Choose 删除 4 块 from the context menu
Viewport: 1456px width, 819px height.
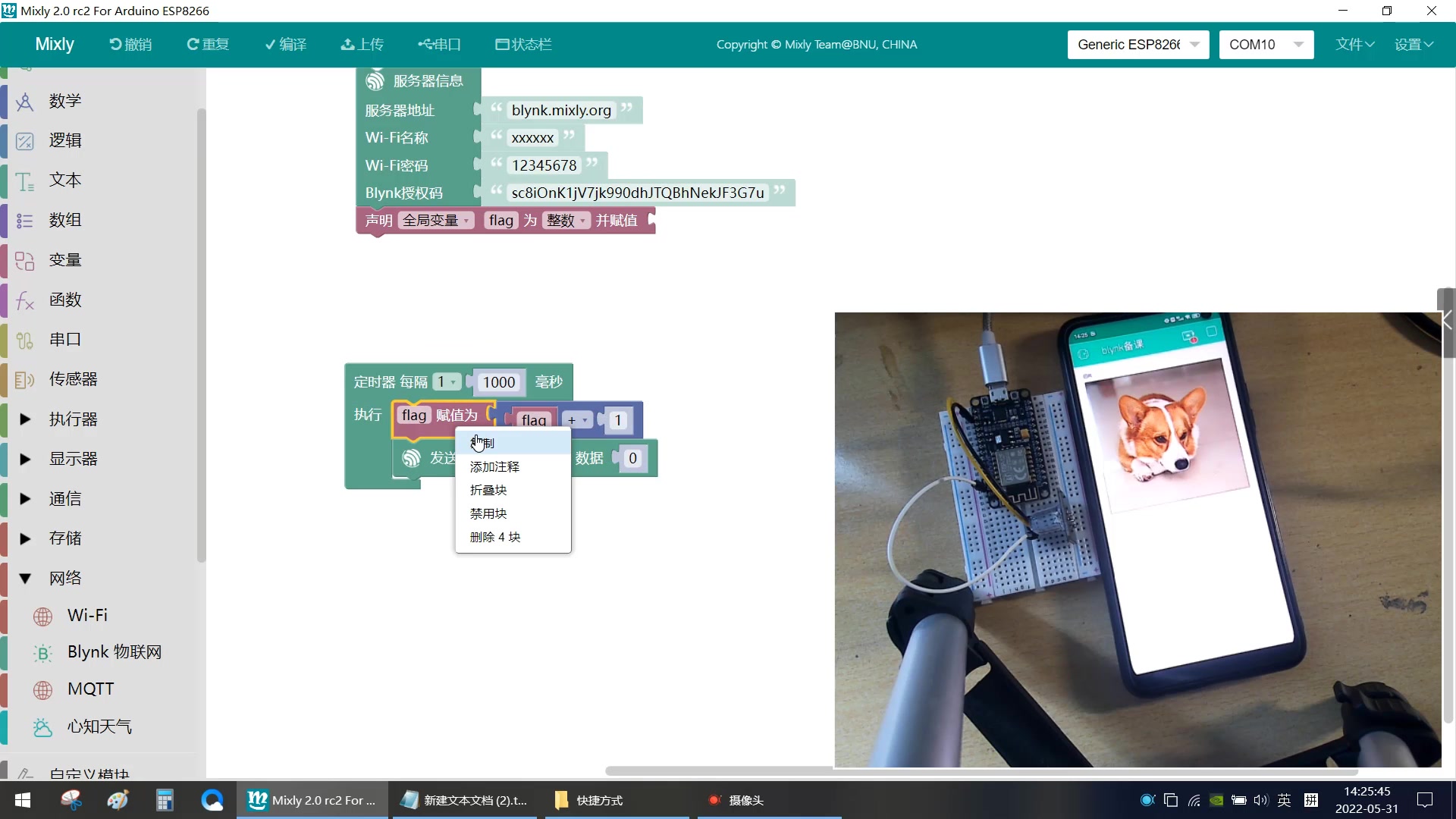[x=494, y=537]
